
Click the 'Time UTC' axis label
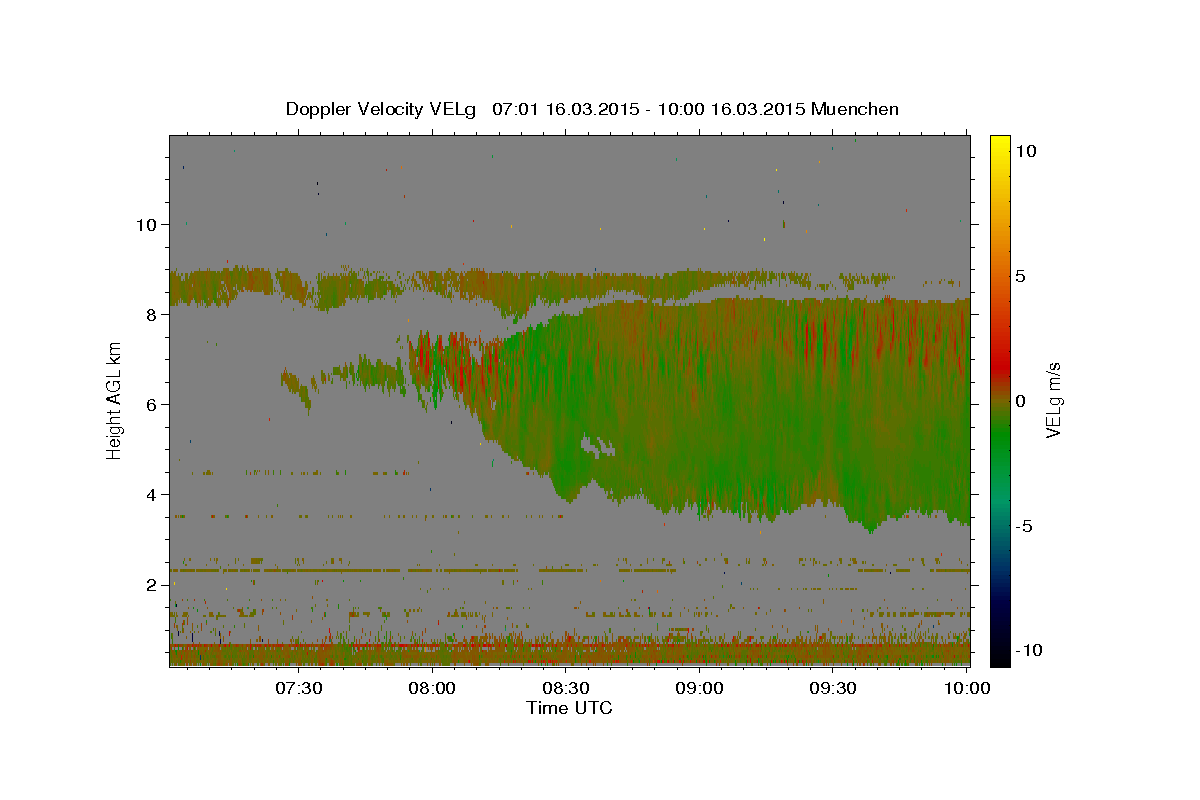569,708
